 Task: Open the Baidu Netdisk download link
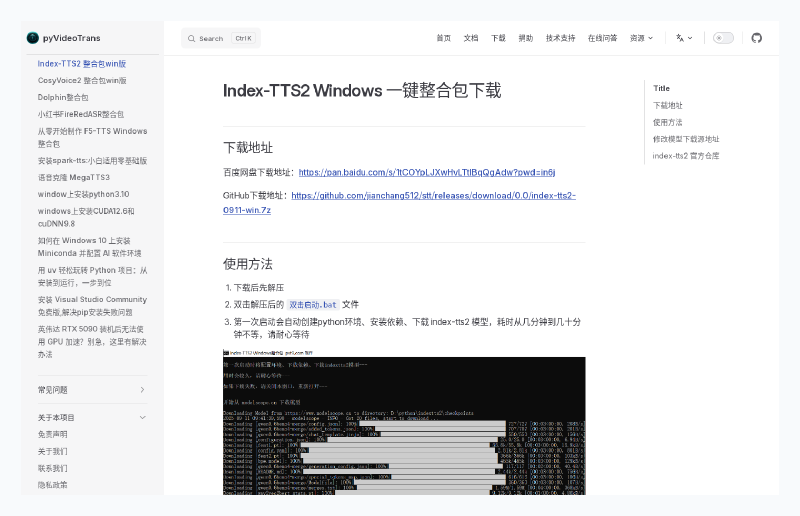427,172
